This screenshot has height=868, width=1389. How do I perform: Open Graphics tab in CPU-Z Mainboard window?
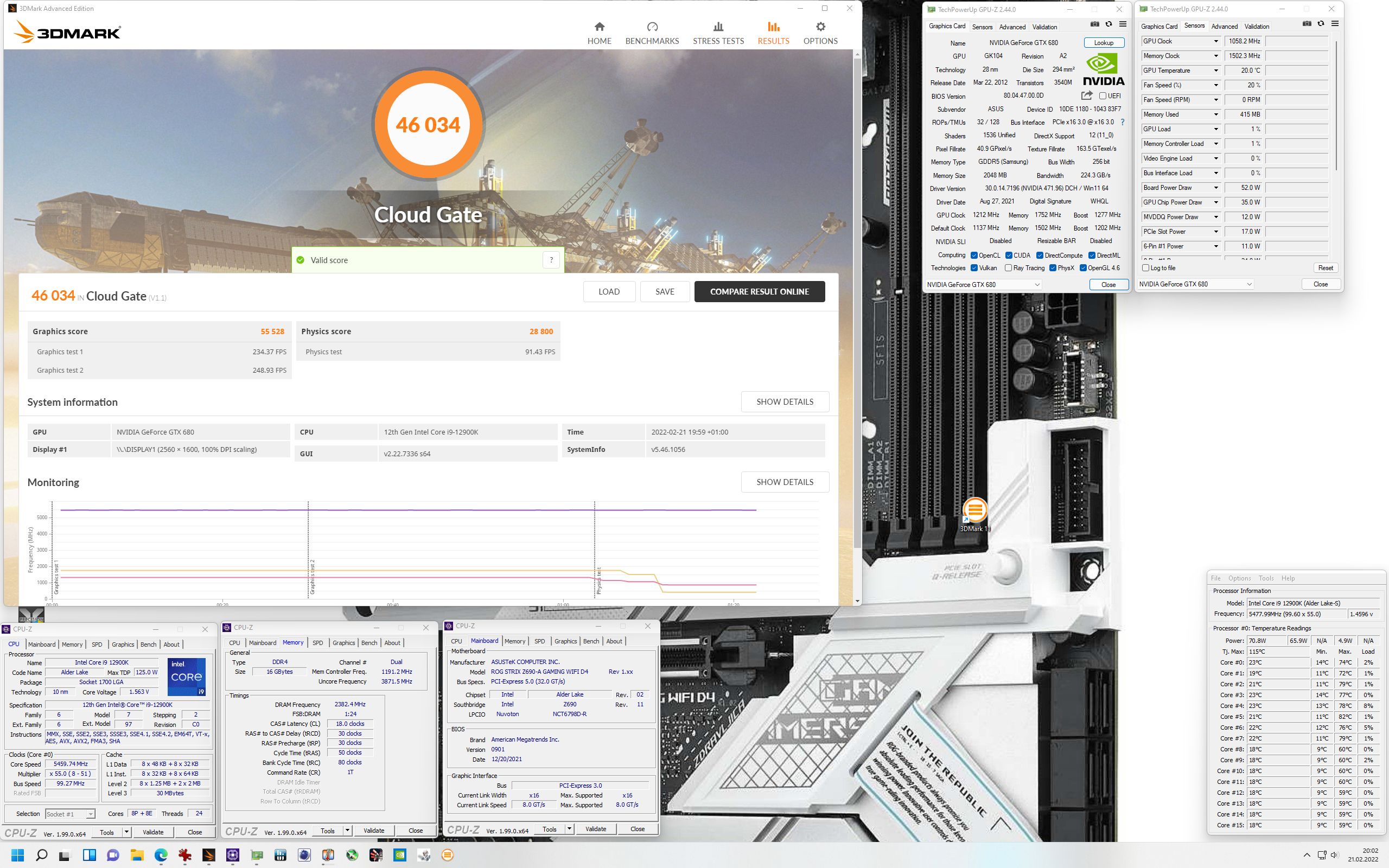[x=565, y=641]
